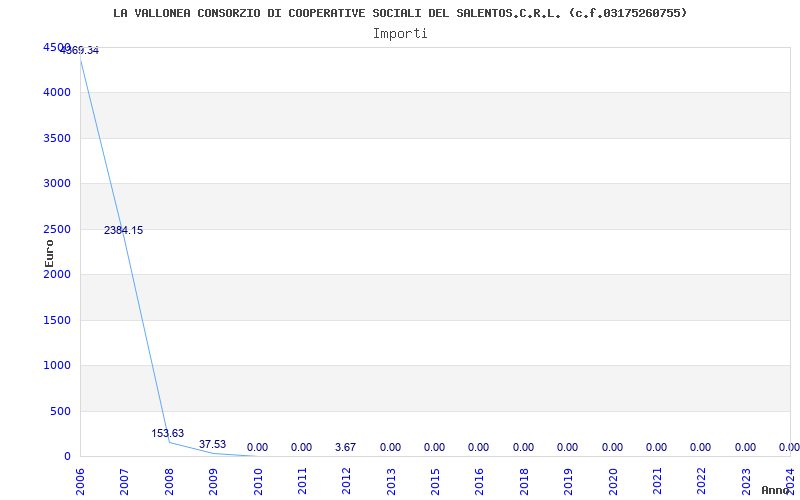Click the 2010 x-axis year label
The image size is (800, 500).
(258, 481)
